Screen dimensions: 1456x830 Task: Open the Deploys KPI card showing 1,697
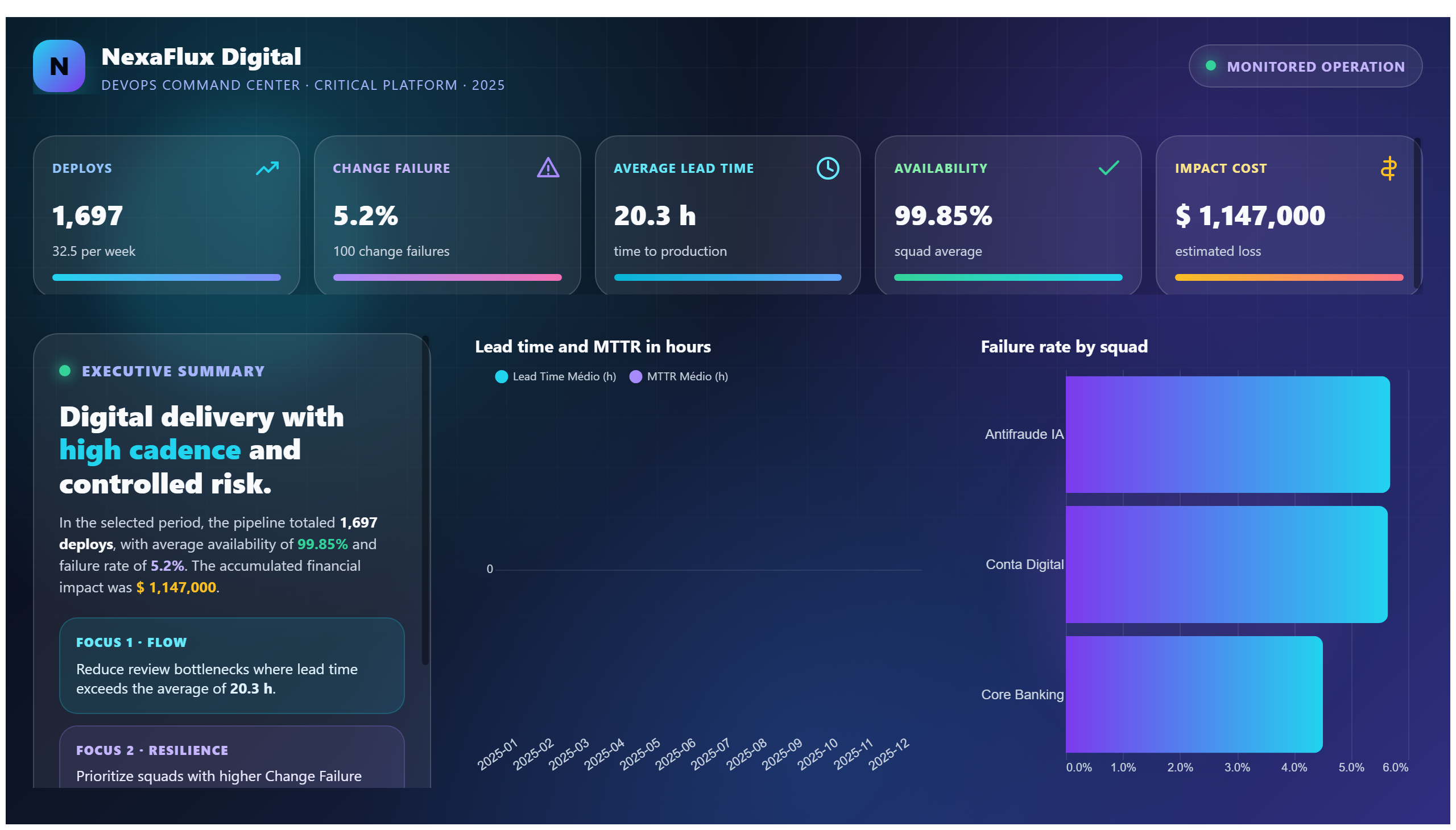[x=167, y=215]
